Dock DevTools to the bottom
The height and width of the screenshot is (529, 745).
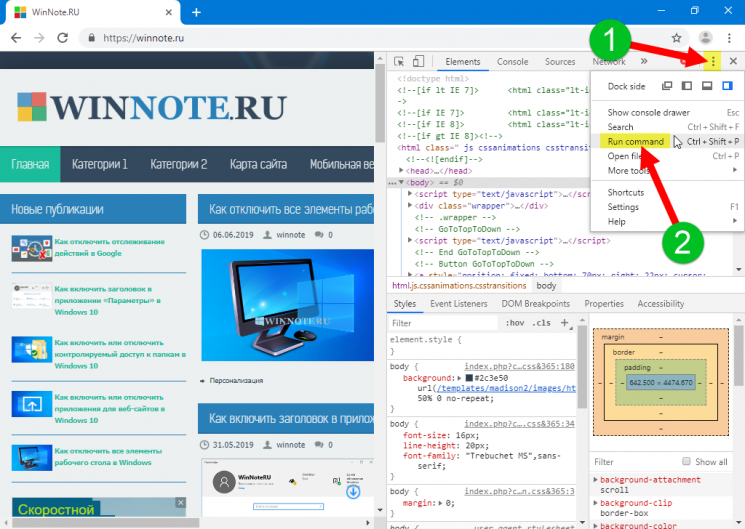click(707, 86)
